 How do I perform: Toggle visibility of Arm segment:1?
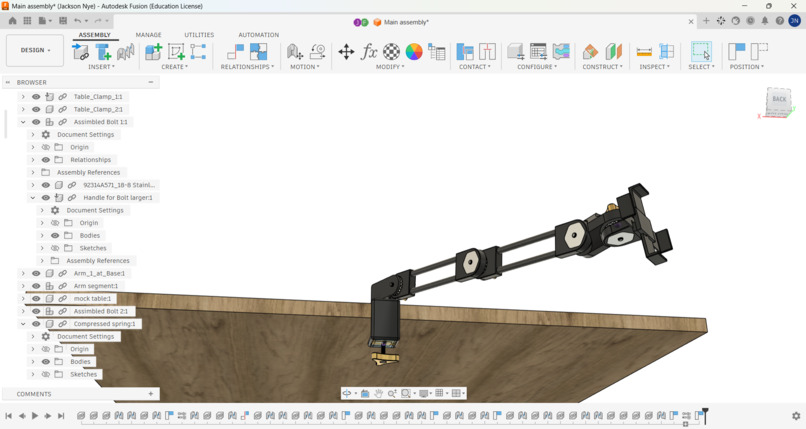(36, 286)
